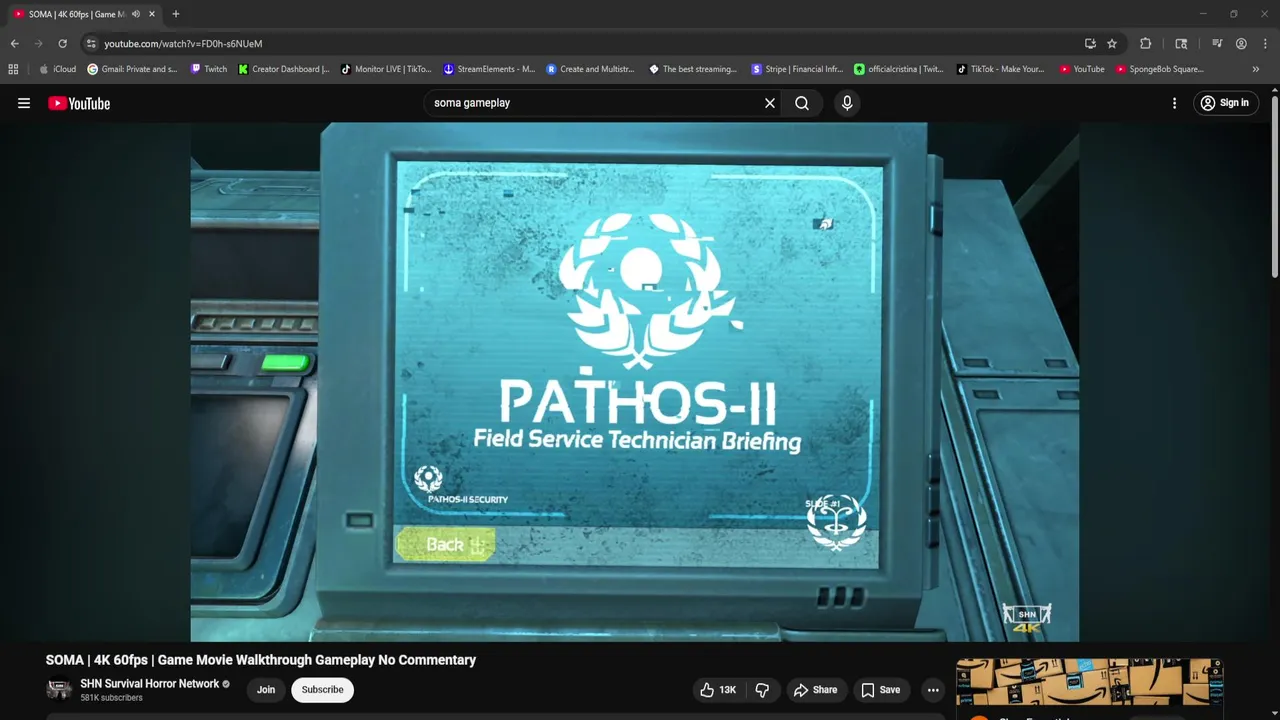Viewport: 1280px width, 720px height.
Task: Open the Chrome profile icon
Action: [1241, 44]
